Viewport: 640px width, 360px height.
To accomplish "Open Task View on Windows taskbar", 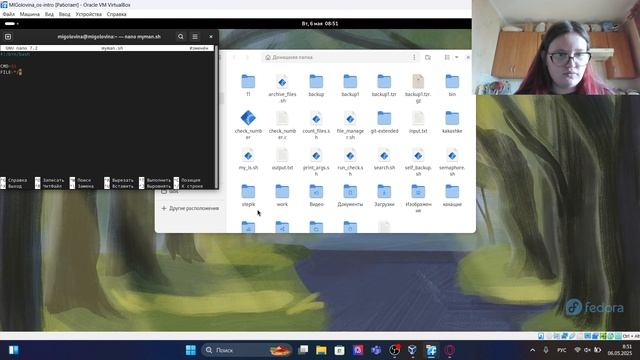I will [303, 350].
